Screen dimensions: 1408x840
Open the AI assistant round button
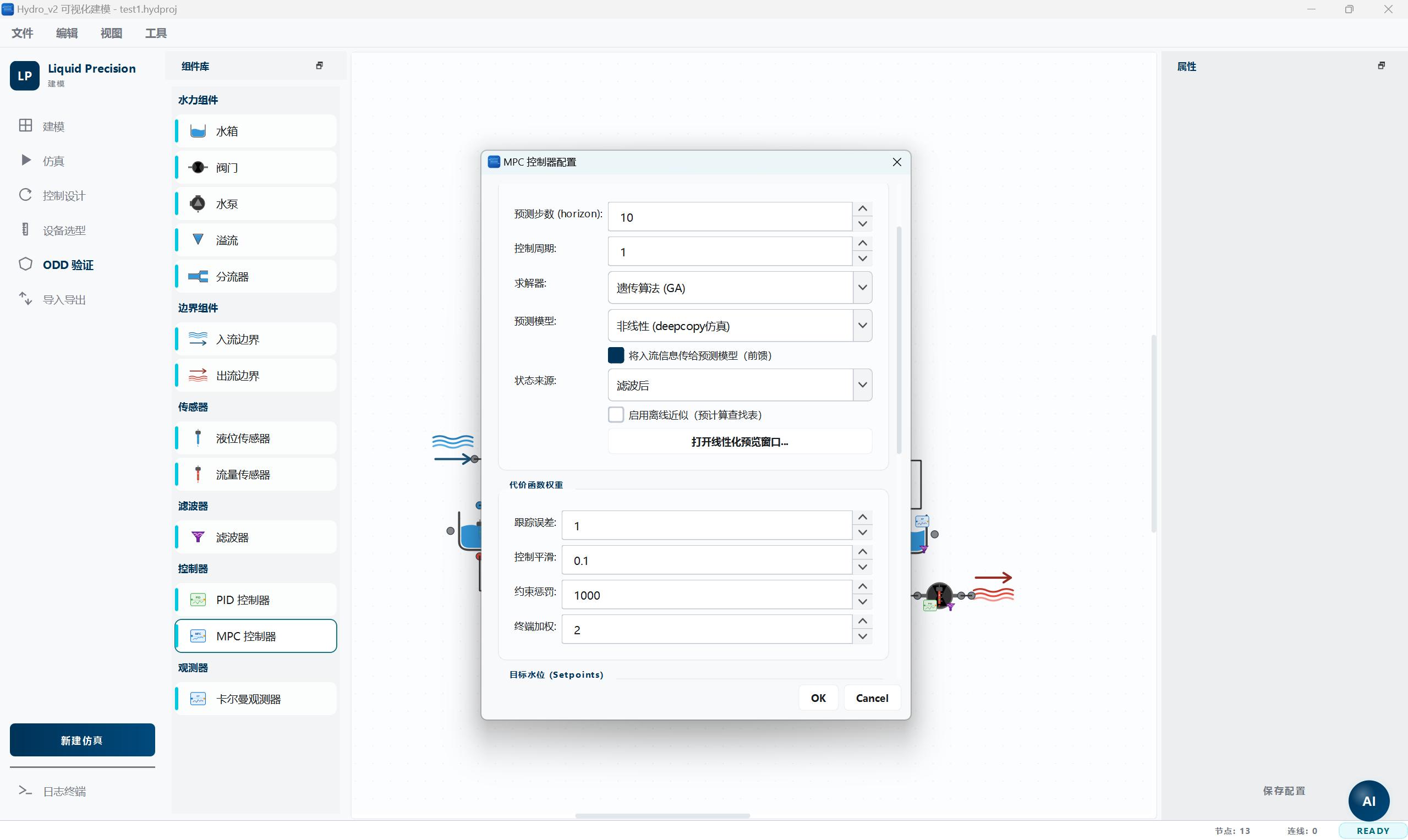coord(1368,801)
